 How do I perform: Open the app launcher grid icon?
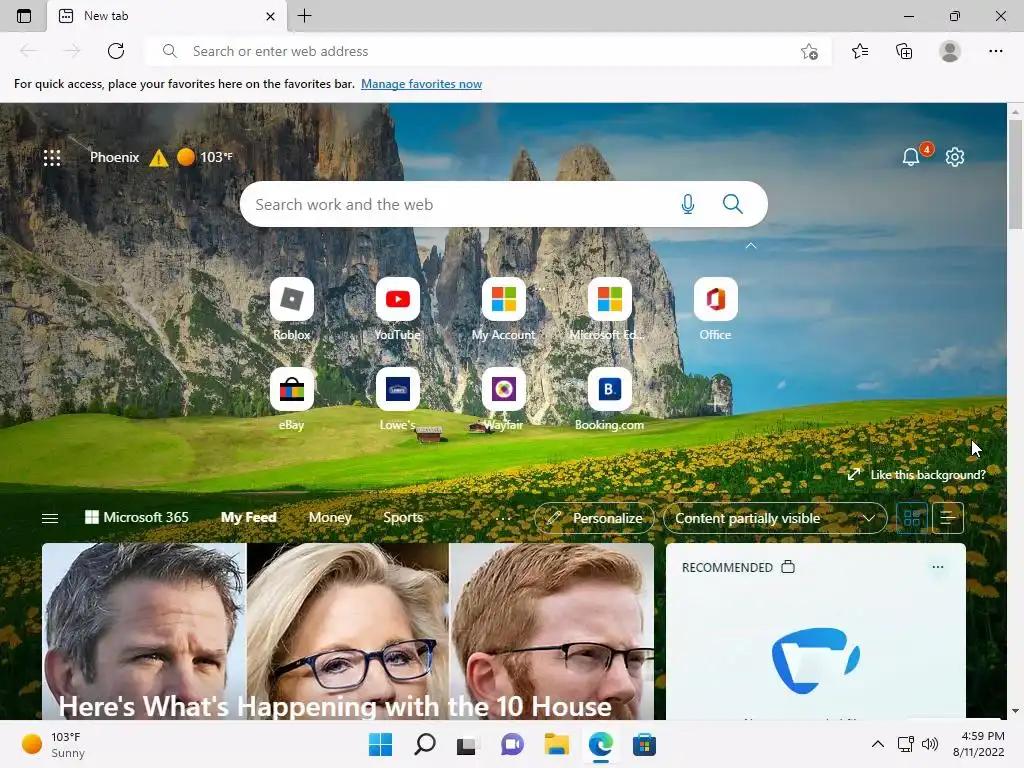click(x=52, y=157)
